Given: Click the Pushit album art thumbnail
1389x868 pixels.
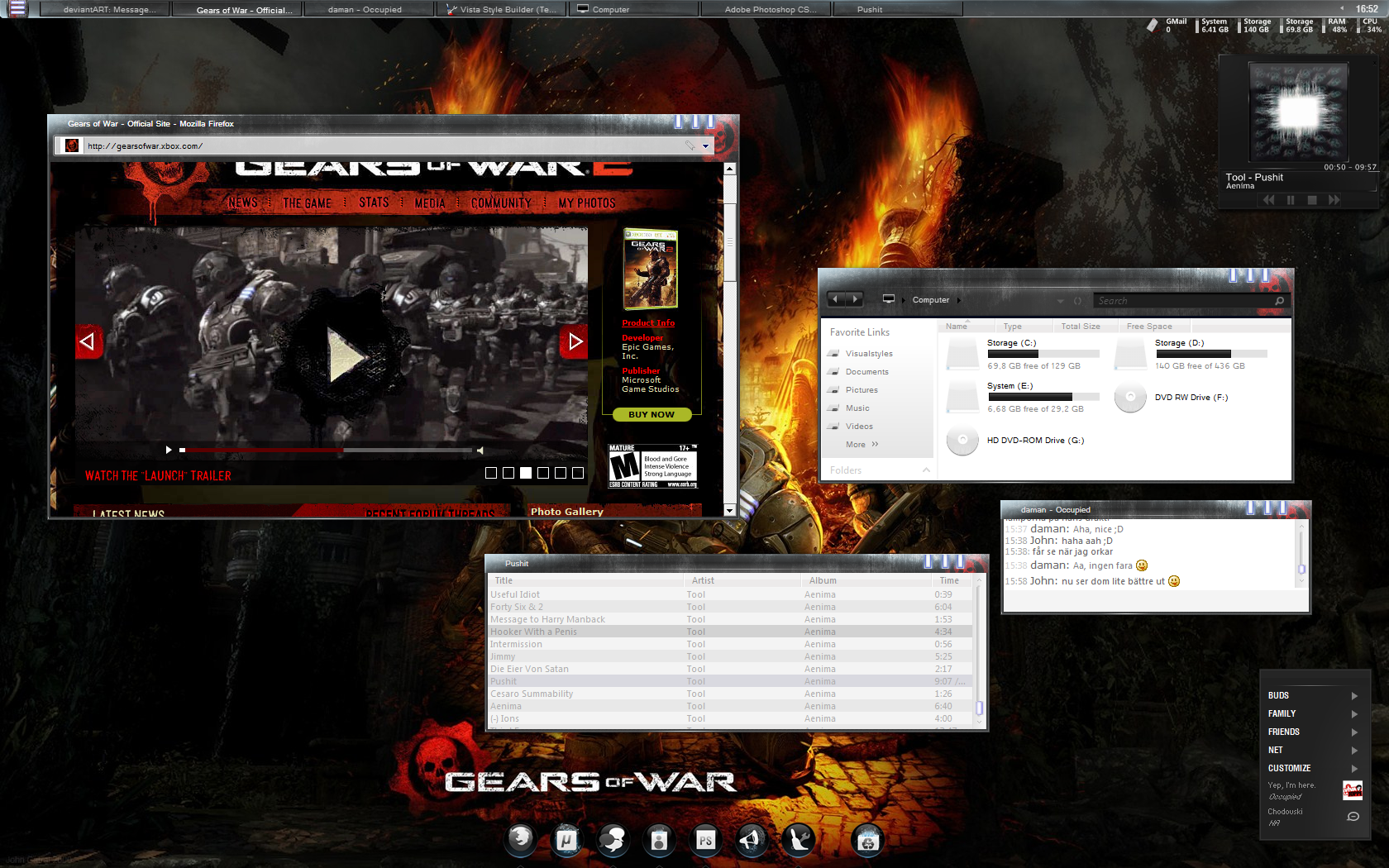Looking at the screenshot, I should pyautogui.click(x=1299, y=112).
